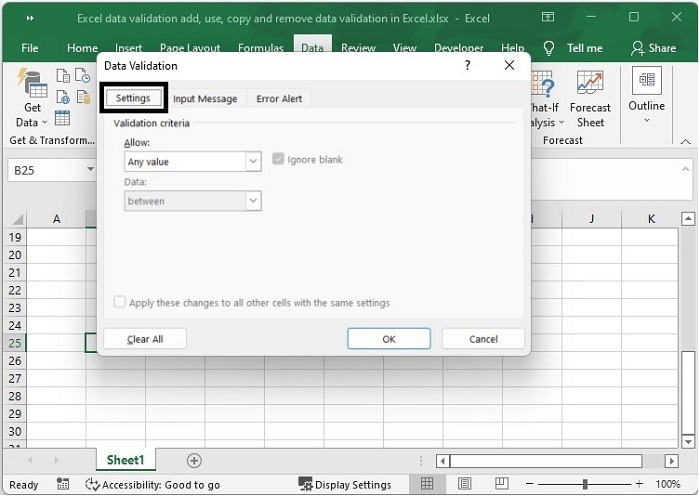Click the 100% zoom level
Viewport: 699px width, 496px height.
[x=667, y=484]
